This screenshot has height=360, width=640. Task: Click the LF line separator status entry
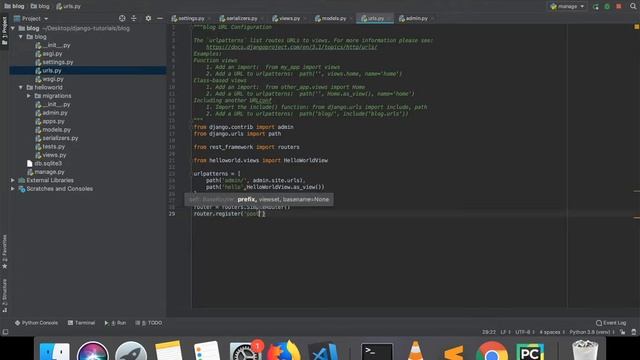coord(505,332)
